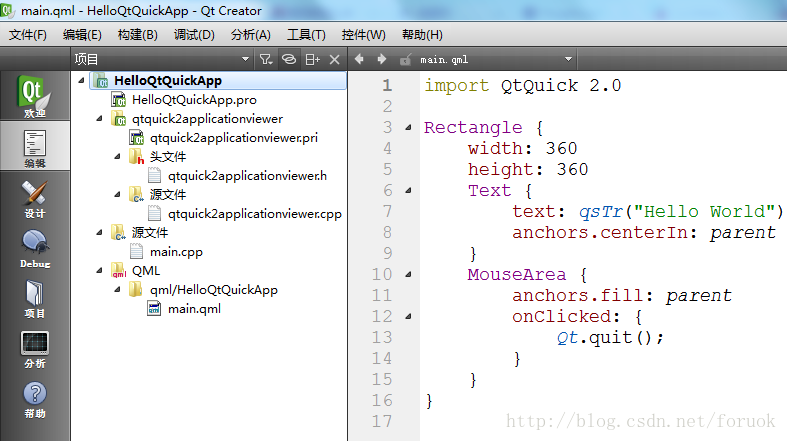The width and height of the screenshot is (787, 441).
Task: Open the 帮助(H) menu
Action: click(x=422, y=35)
